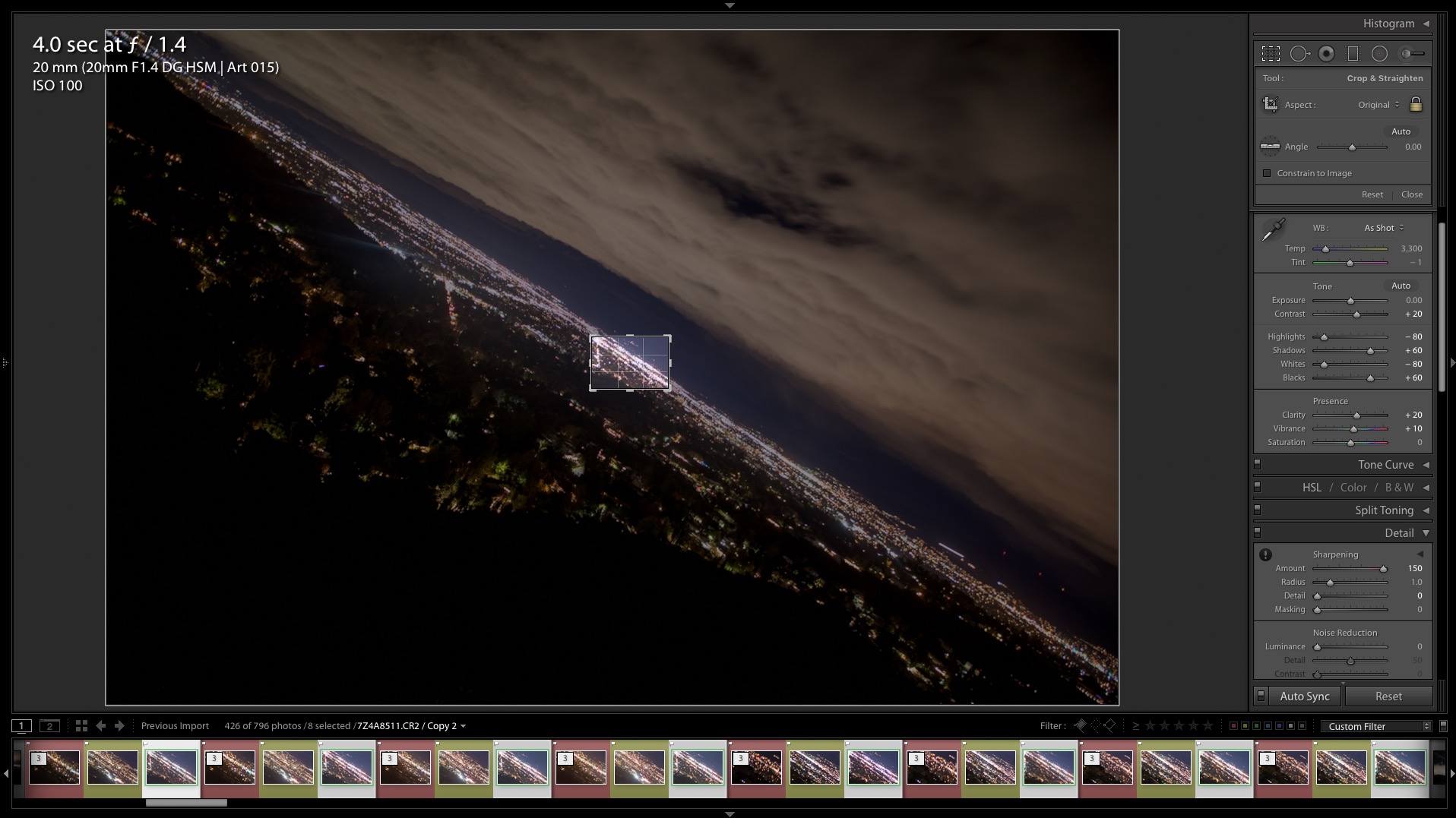The width and height of the screenshot is (1456, 818).
Task: Pick the Straighten level tool
Action: 1270,147
